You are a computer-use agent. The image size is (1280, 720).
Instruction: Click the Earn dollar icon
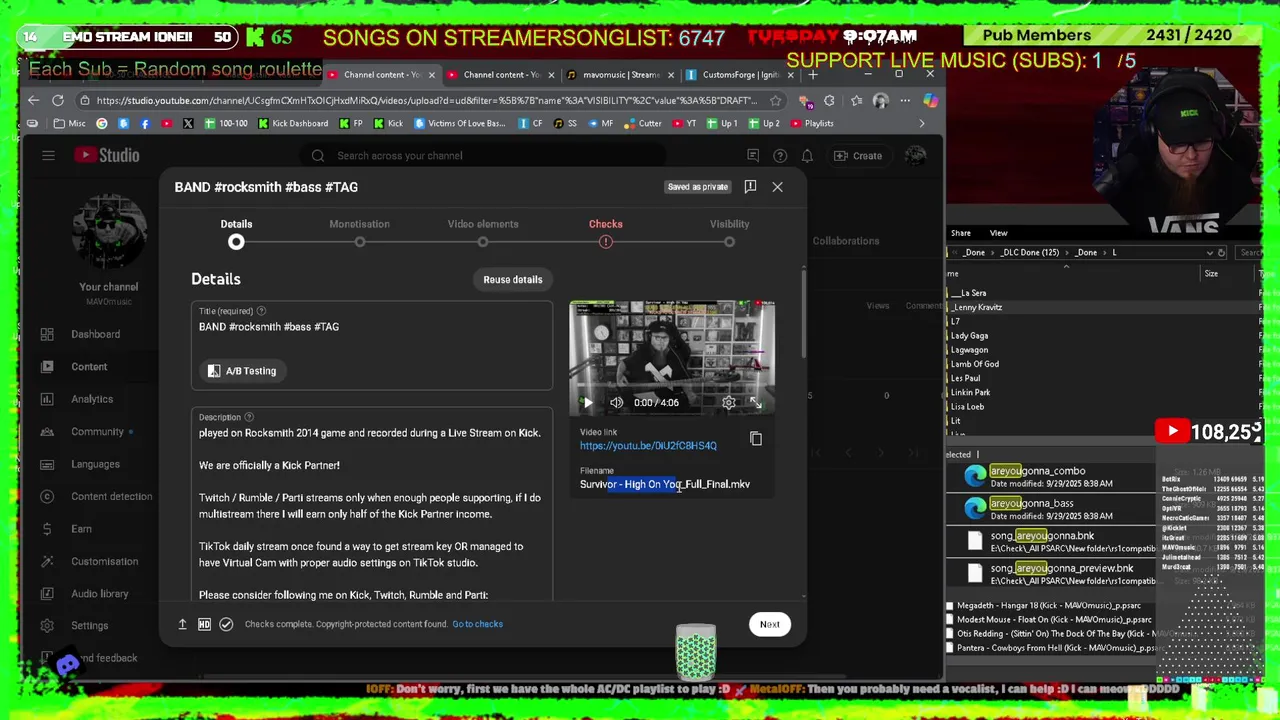pos(47,529)
